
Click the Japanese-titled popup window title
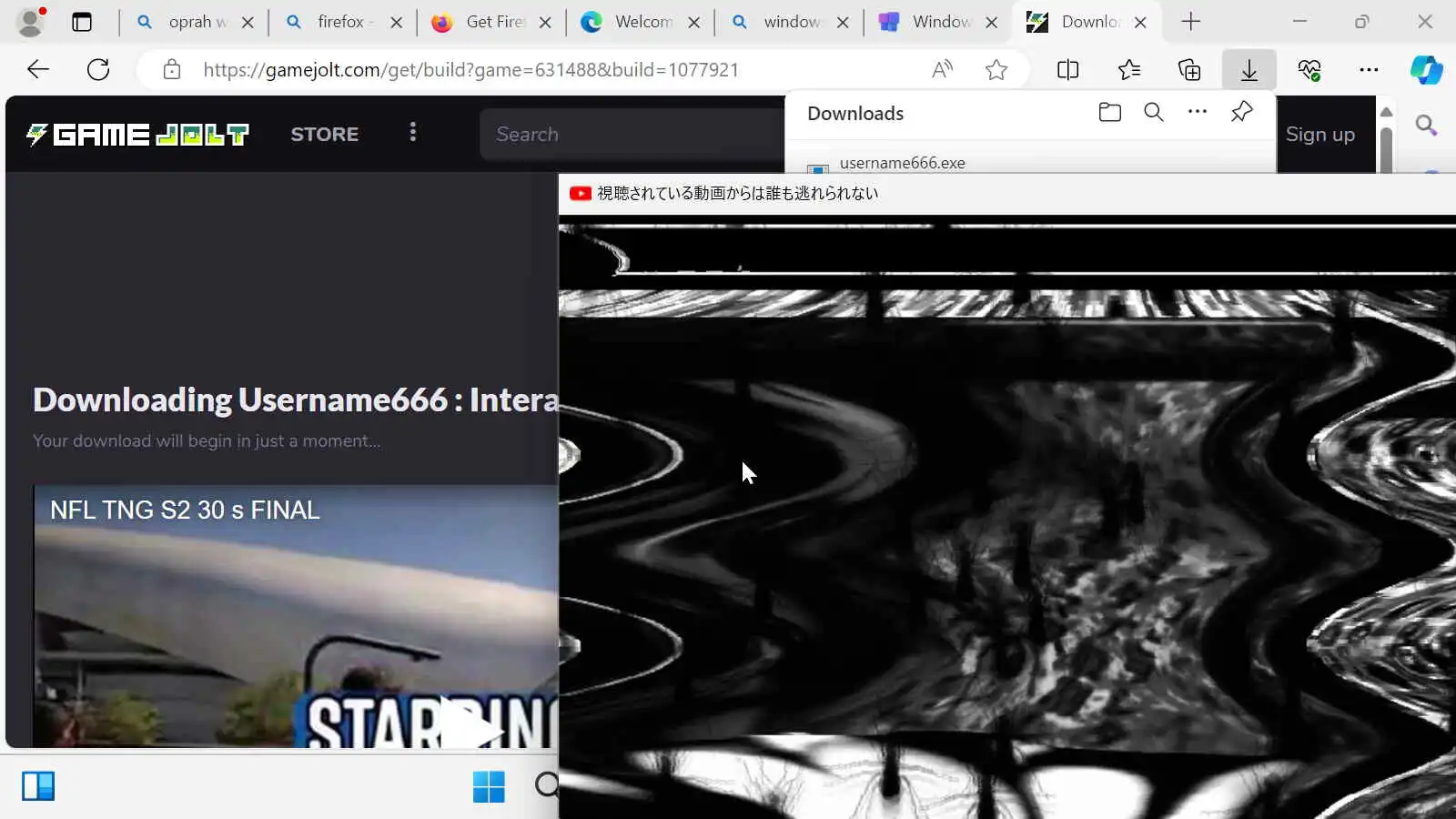737,193
